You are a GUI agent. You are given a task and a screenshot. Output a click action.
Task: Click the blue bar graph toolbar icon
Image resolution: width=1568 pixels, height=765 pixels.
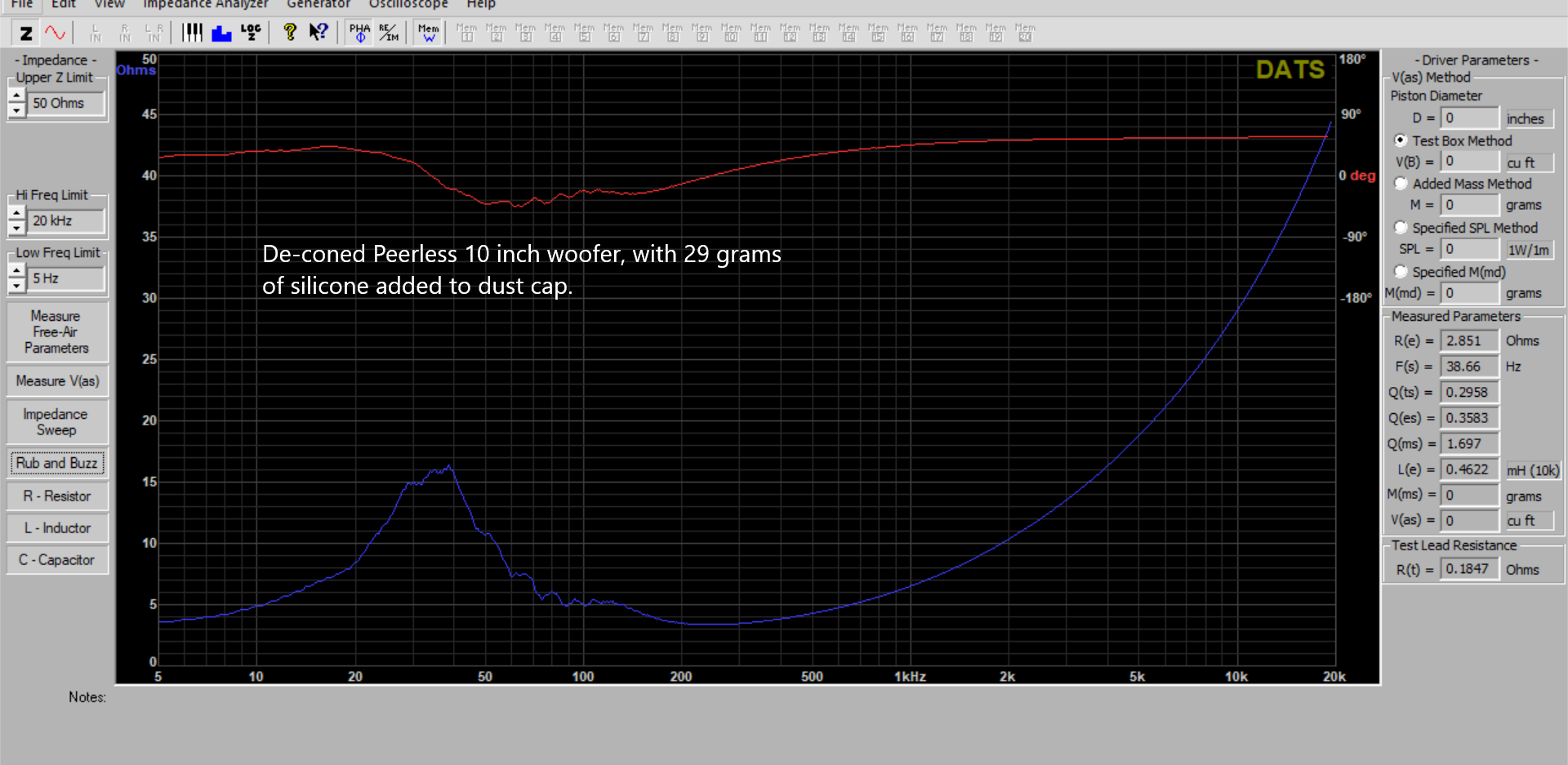tap(221, 33)
